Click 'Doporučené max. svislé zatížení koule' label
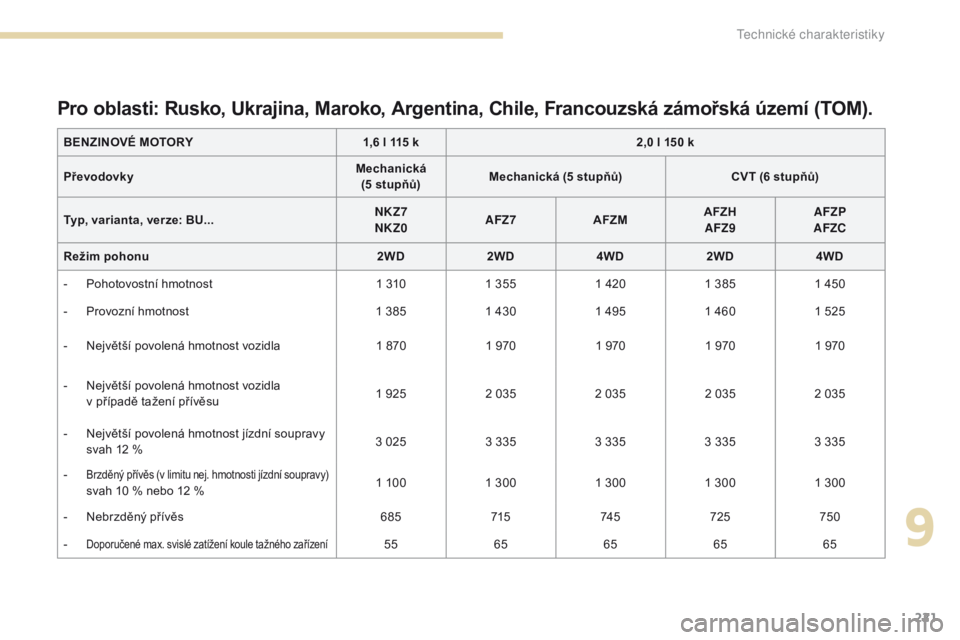Image resolution: width=960 pixels, height=640 pixels. 207,544
